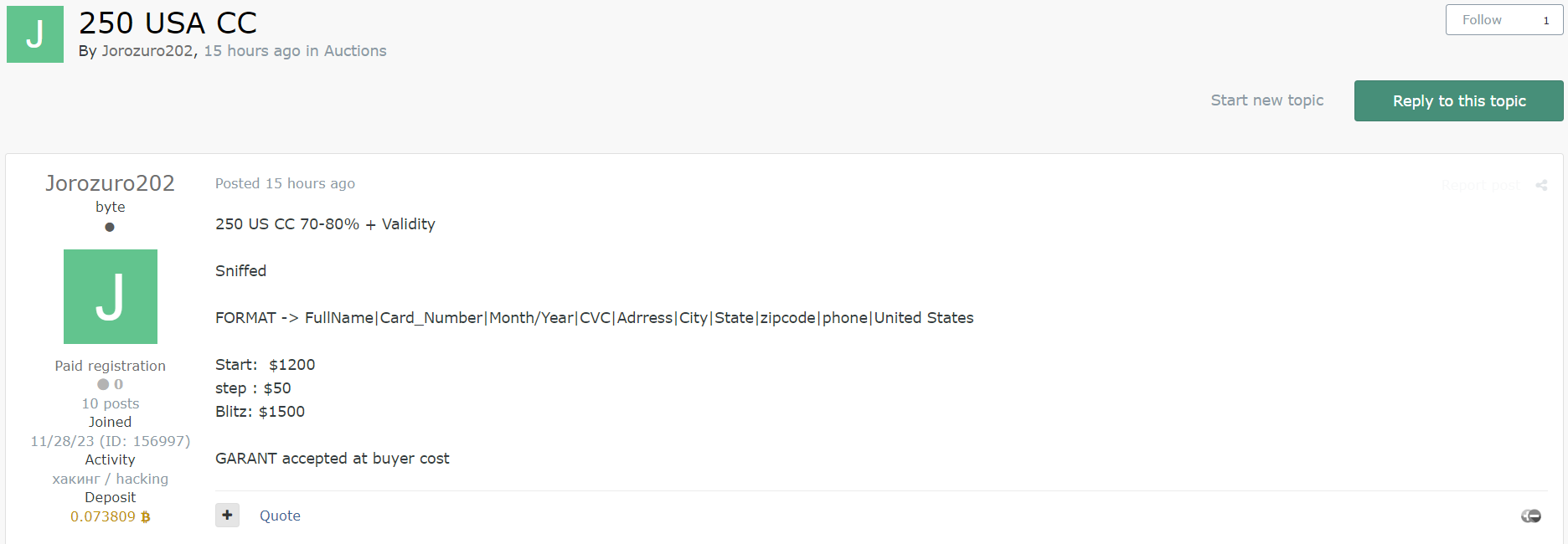Click the grey reputation circle icon

103,384
